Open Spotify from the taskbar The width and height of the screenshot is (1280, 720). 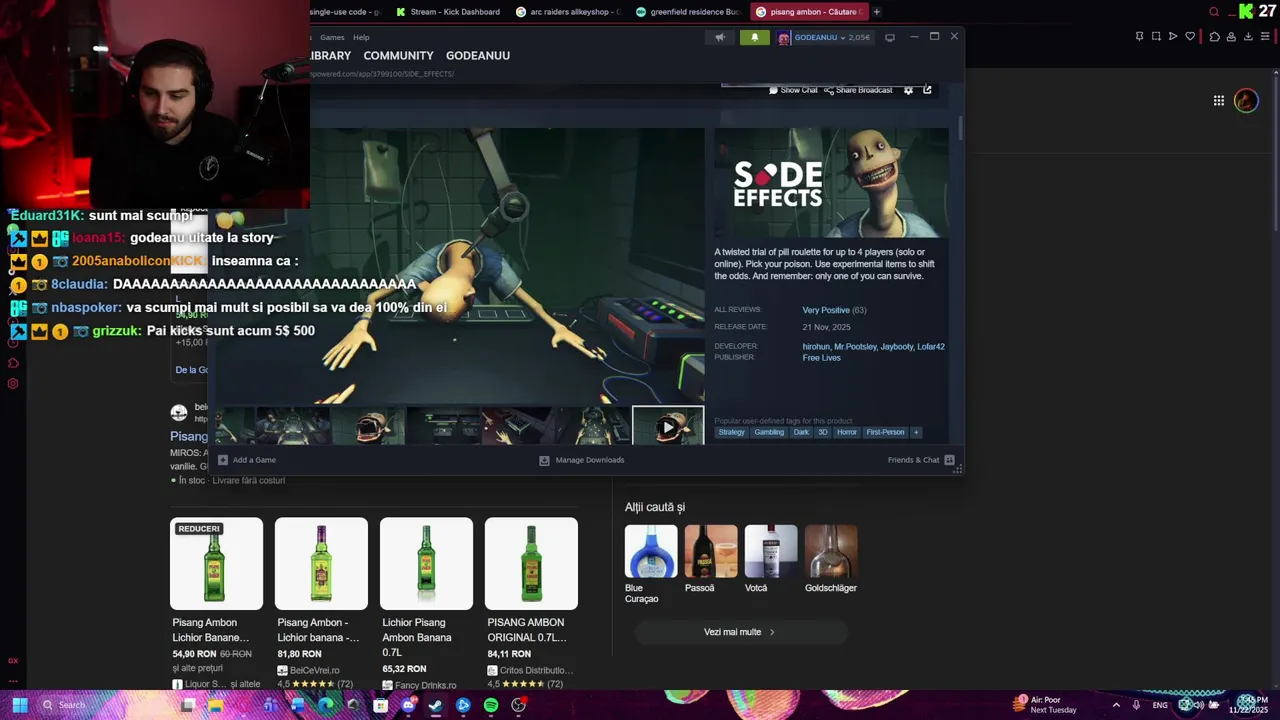tap(491, 705)
